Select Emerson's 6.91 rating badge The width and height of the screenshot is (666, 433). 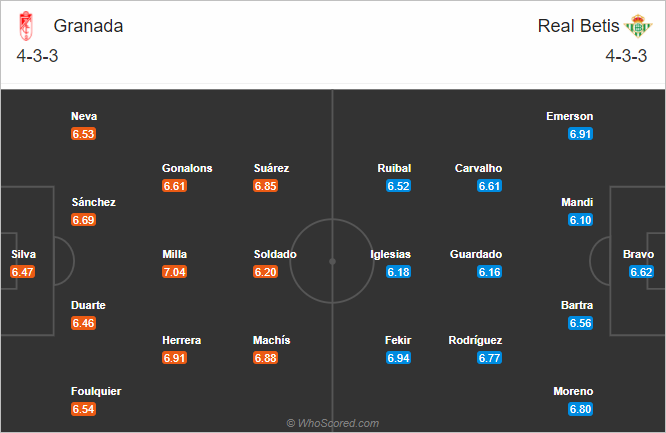point(581,134)
